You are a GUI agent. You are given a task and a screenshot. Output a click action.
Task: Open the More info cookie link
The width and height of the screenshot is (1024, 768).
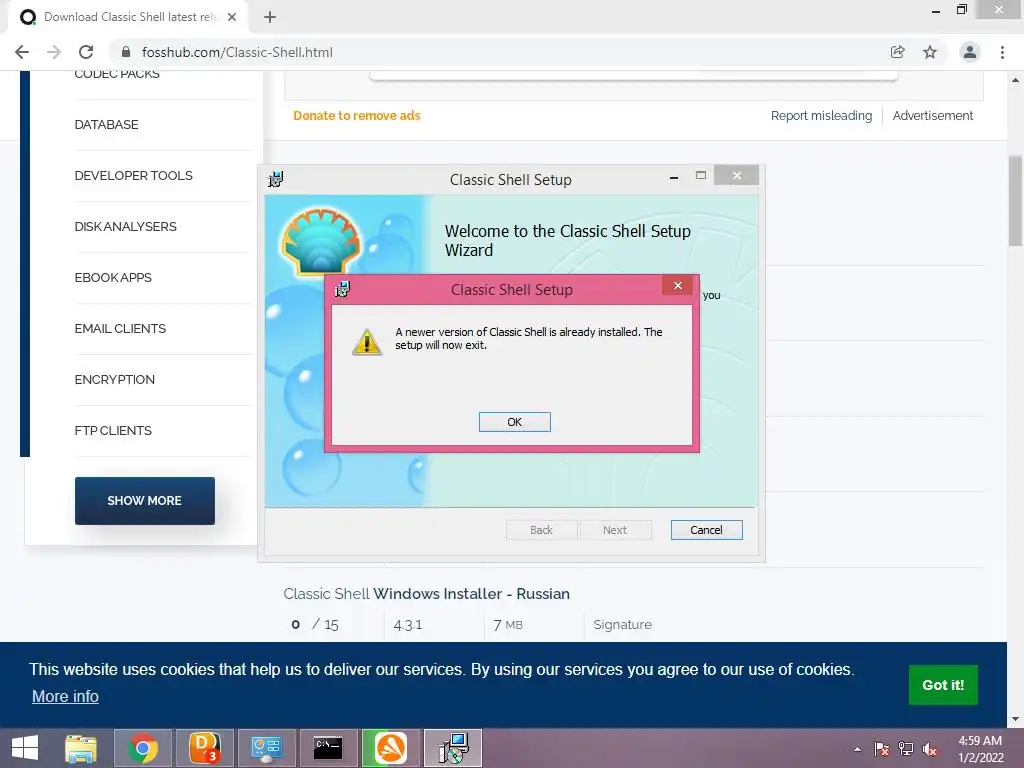pyautogui.click(x=65, y=696)
